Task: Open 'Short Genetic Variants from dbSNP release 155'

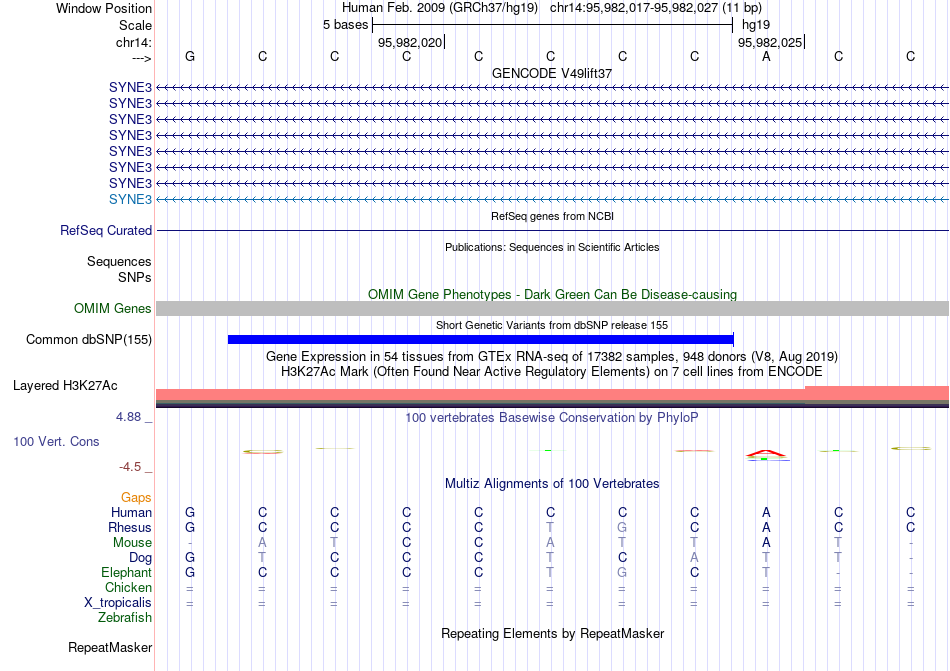Action: (x=552, y=325)
